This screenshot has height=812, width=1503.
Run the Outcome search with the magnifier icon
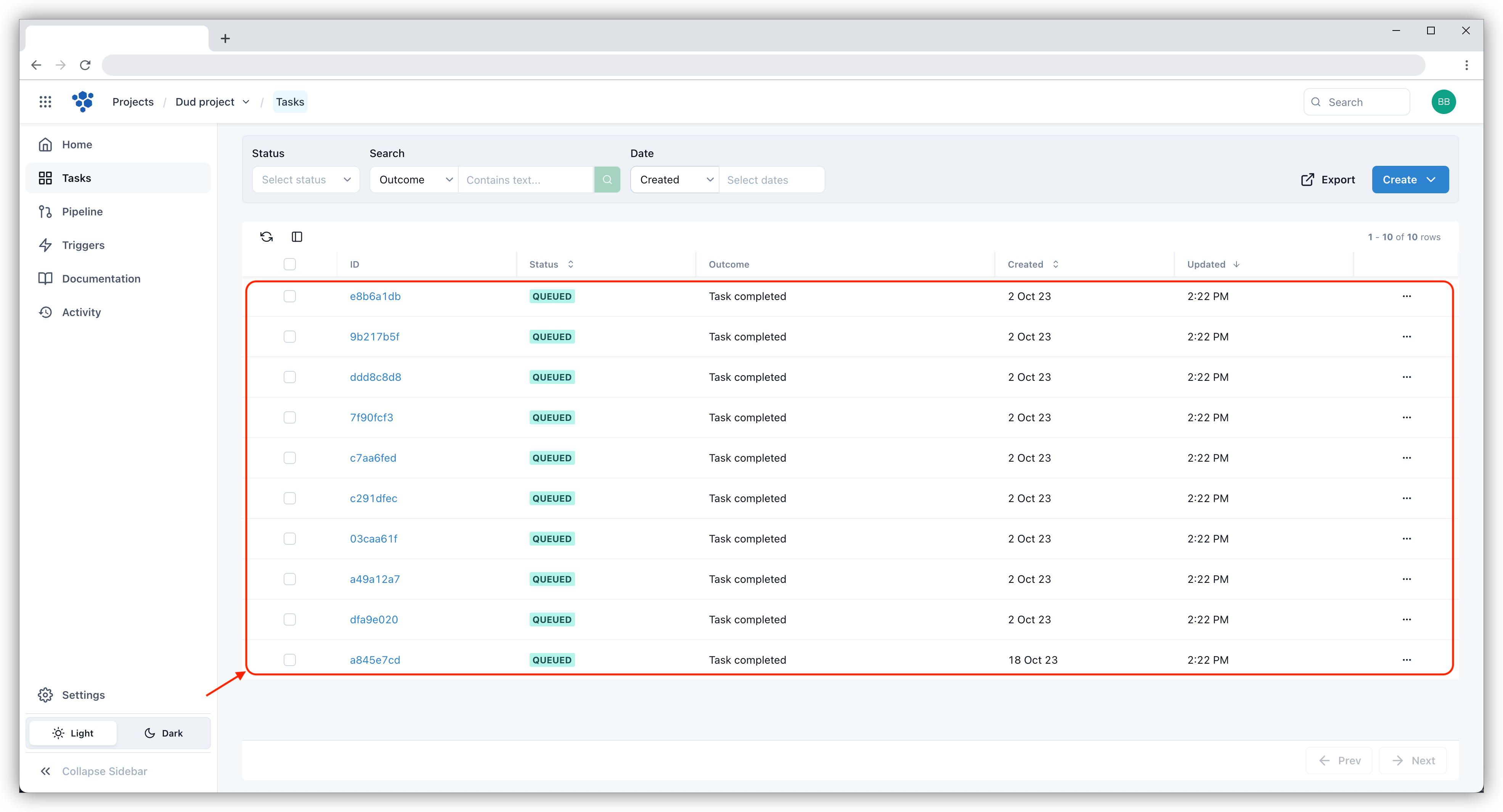pyautogui.click(x=607, y=179)
